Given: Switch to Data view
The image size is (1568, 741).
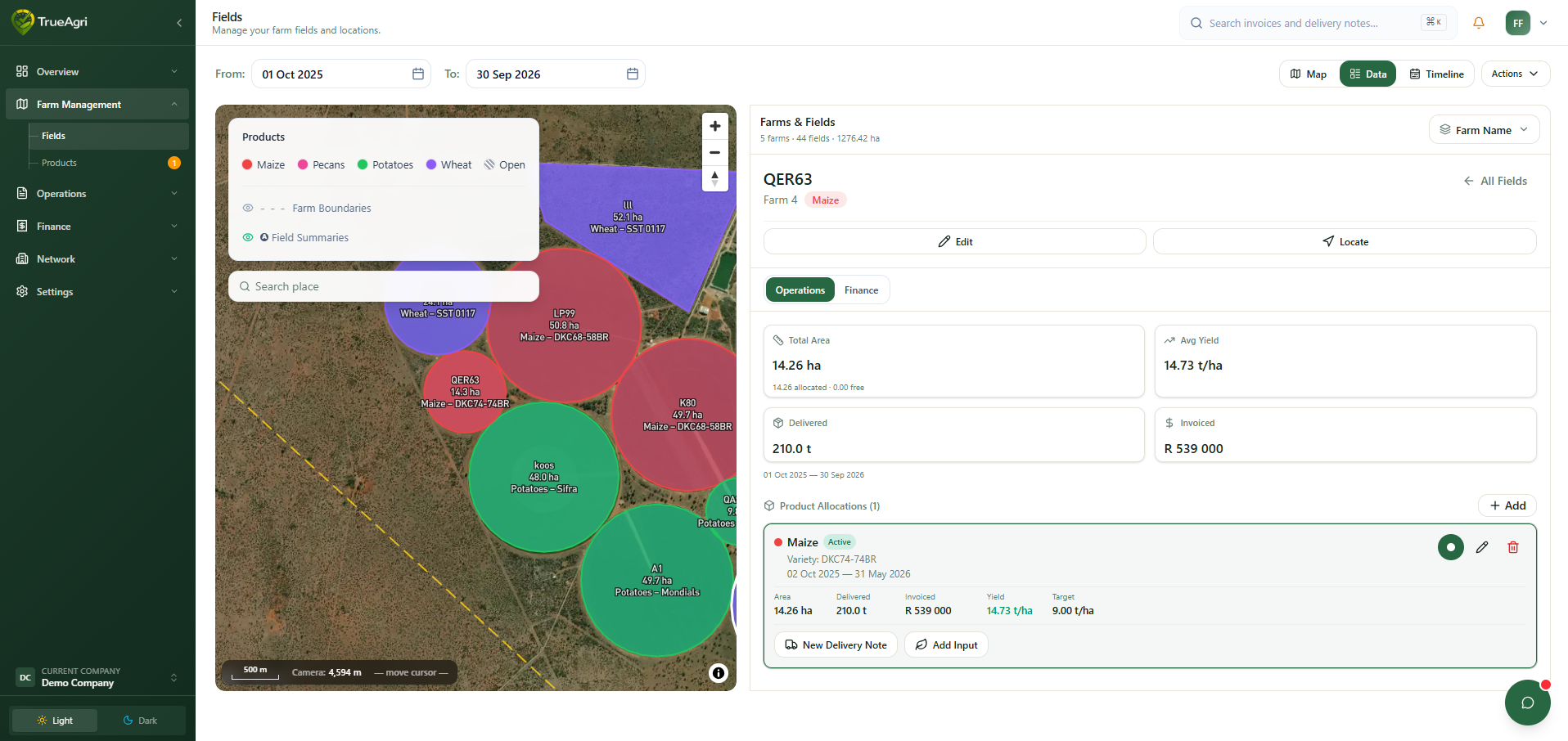Looking at the screenshot, I should pos(1367,74).
